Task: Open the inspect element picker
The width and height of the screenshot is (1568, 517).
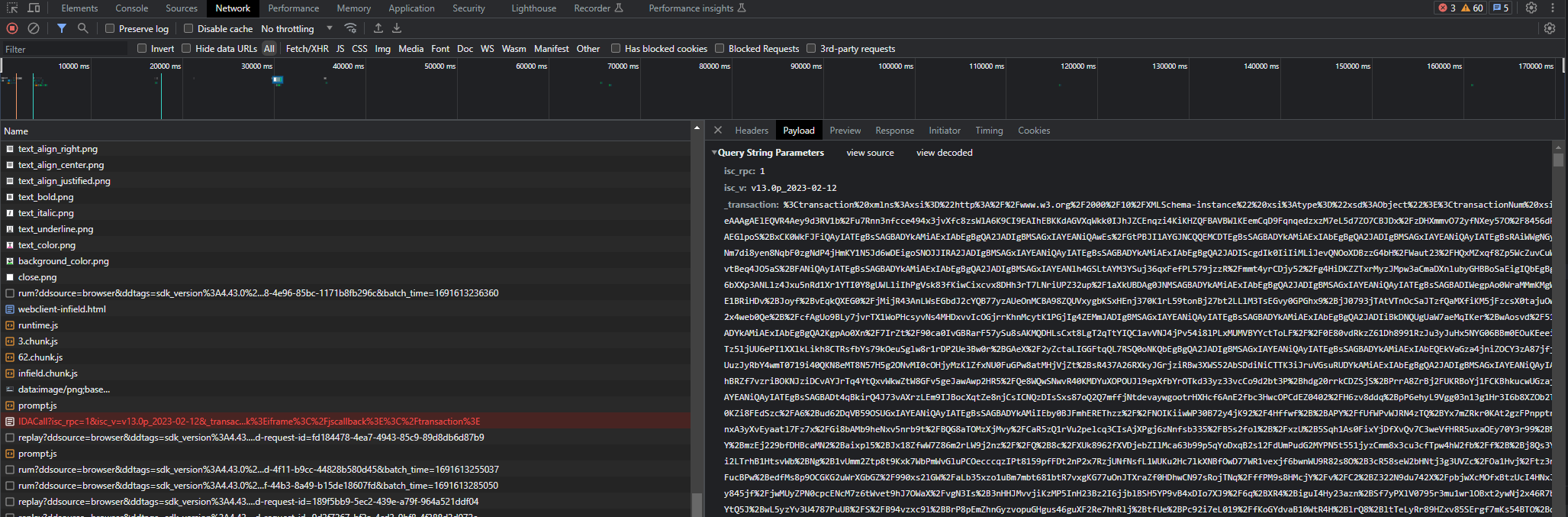Action: pyautogui.click(x=12, y=8)
